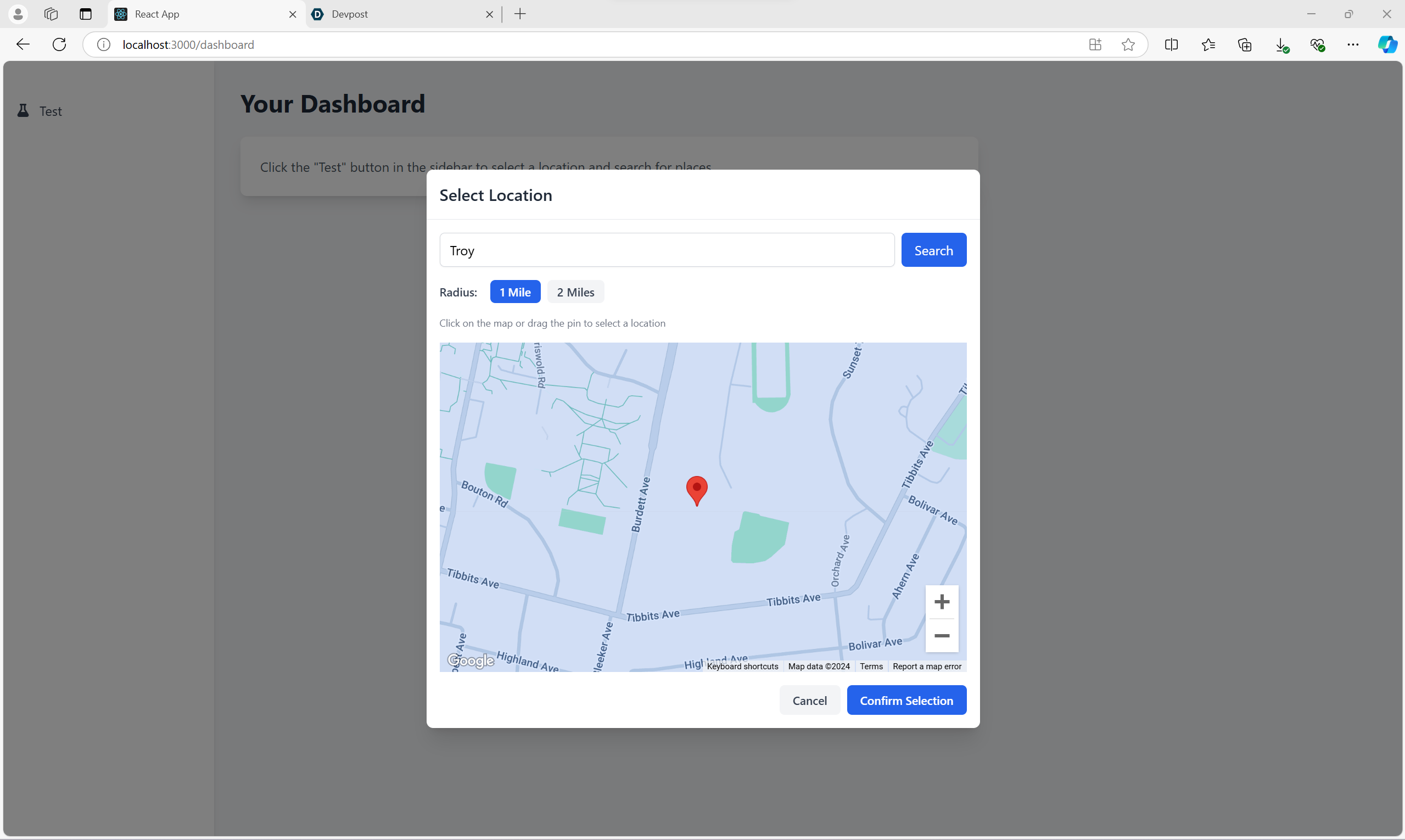Click the map zoom out minus button
This screenshot has height=840, width=1405.
pos(942,636)
